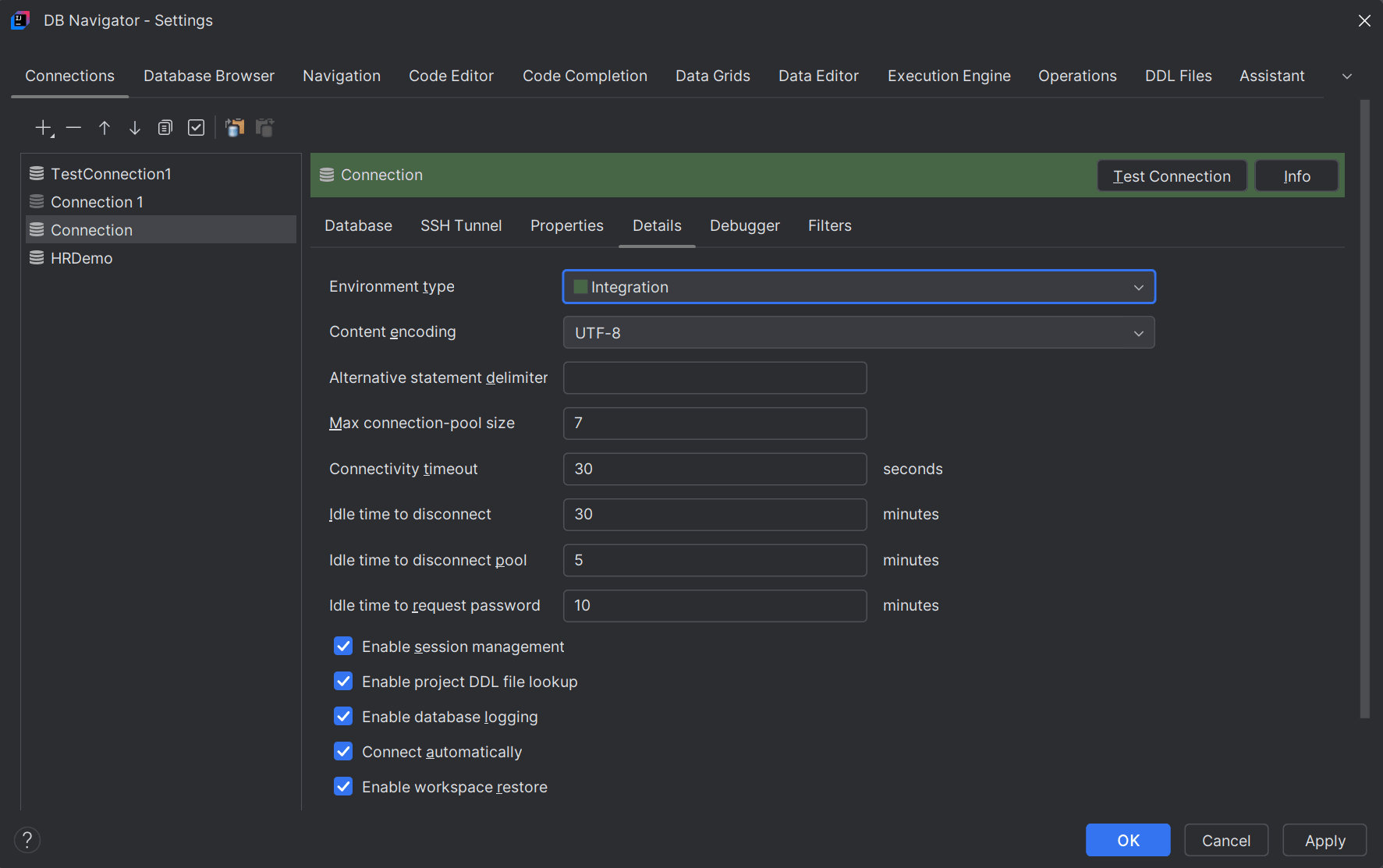The image size is (1383, 868).
Task: Expand the hidden tabs chevron on the right
Action: tap(1347, 76)
